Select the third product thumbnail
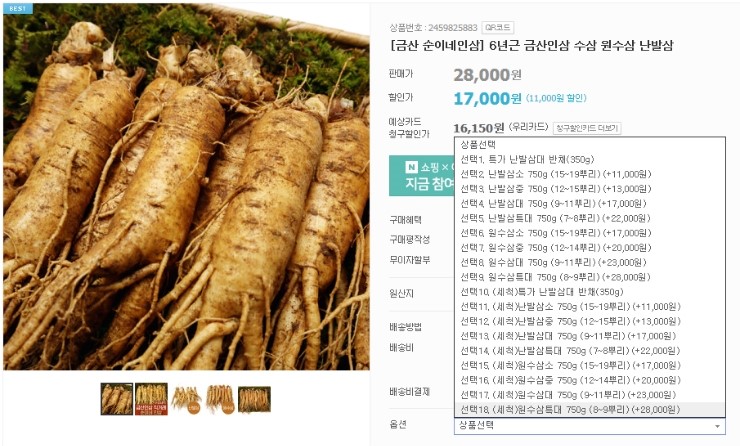 click(186, 399)
